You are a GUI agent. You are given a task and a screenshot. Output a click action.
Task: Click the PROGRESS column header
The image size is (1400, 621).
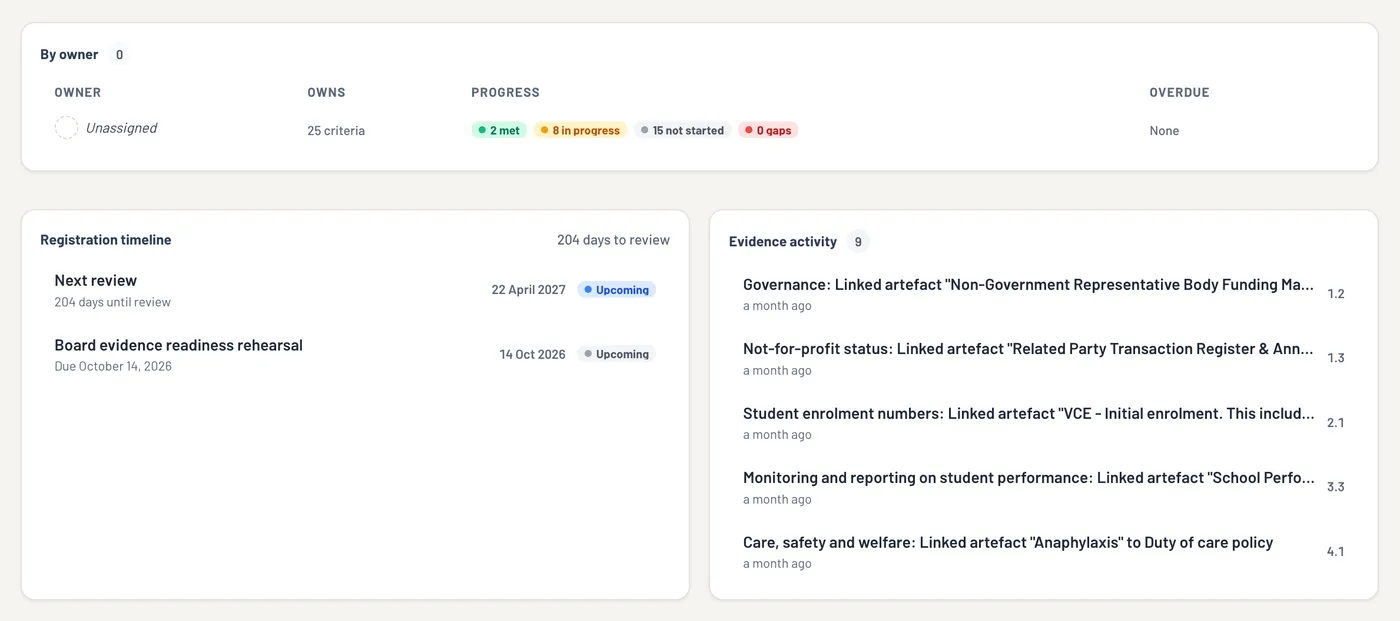pyautogui.click(x=505, y=93)
